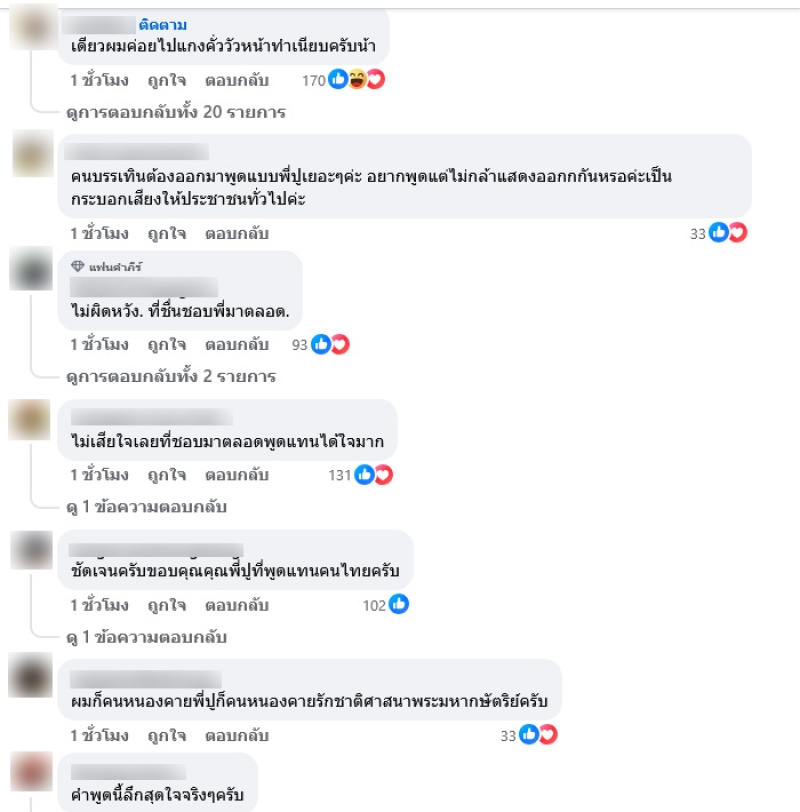Viewport: 800px width, 812px height.
Task: Click ติดตาม to follow the first commenter
Action: (163, 25)
